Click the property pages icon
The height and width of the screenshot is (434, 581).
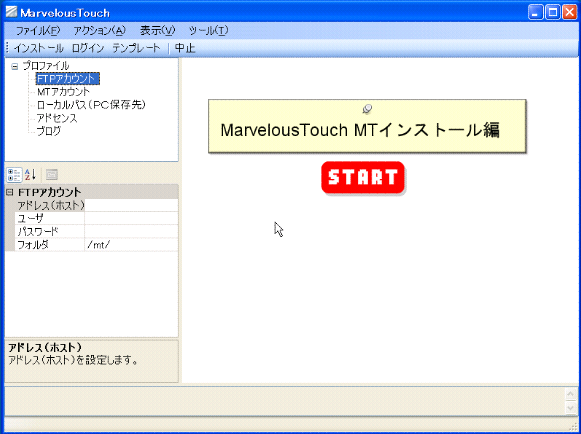(52, 175)
